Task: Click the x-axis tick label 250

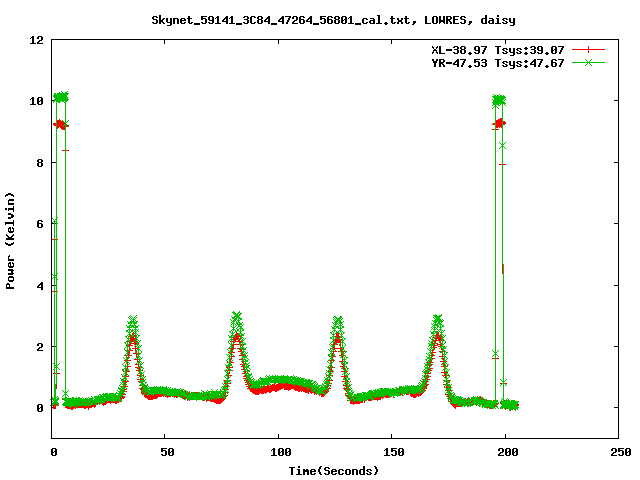Action: point(621,452)
